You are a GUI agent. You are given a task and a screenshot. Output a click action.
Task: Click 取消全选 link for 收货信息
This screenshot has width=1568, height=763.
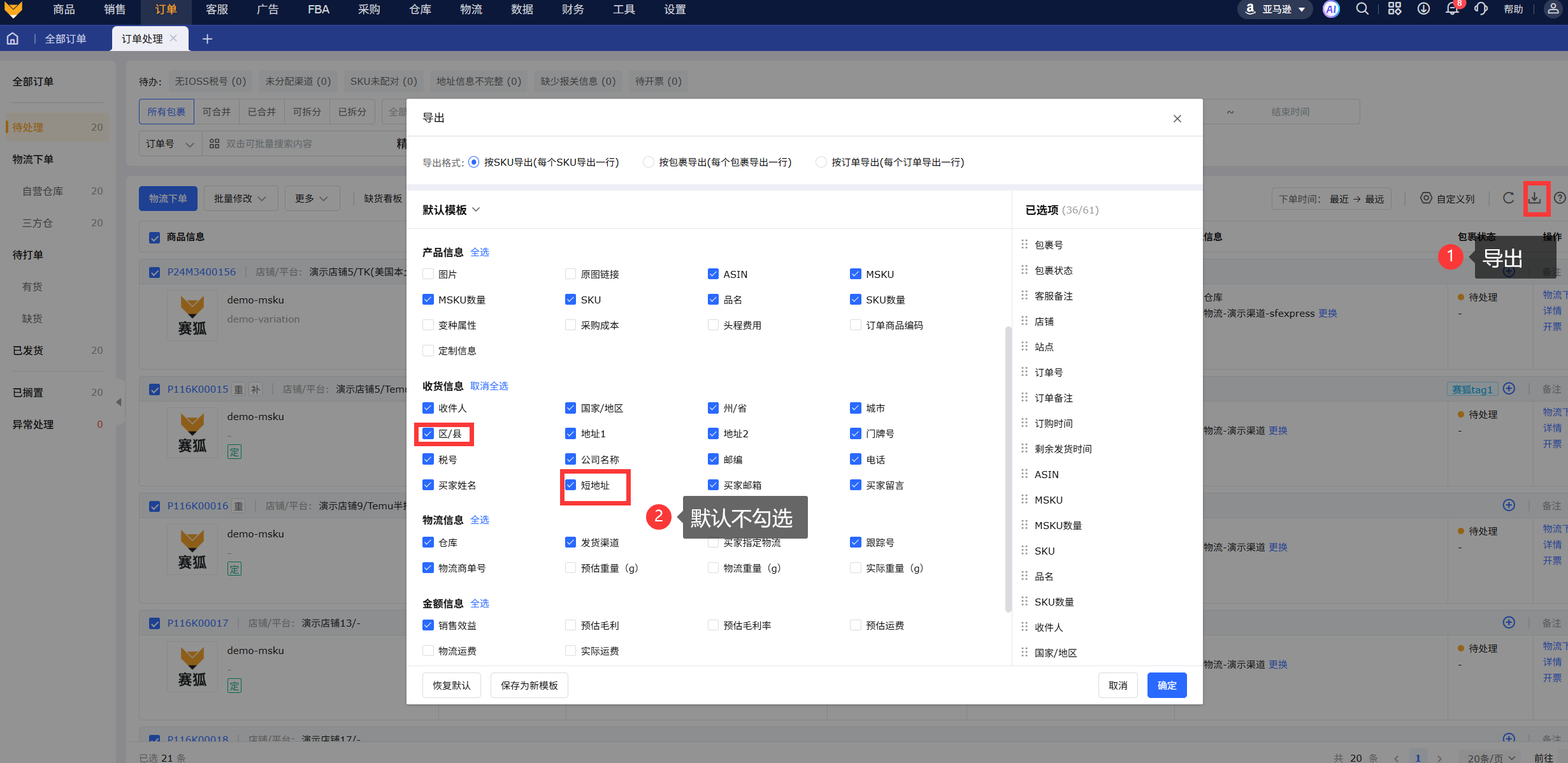(x=489, y=386)
